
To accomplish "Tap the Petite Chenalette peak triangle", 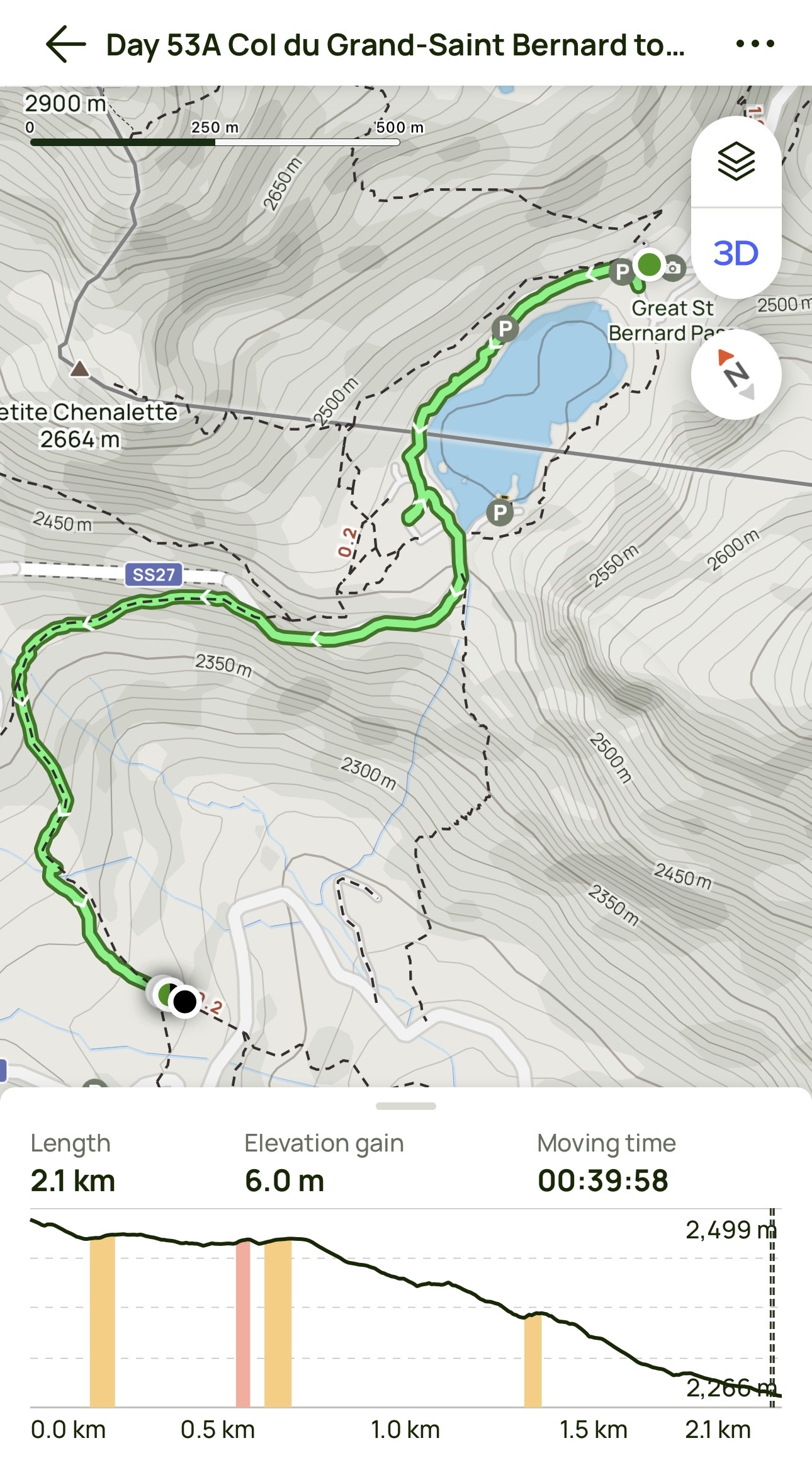I will [79, 368].
